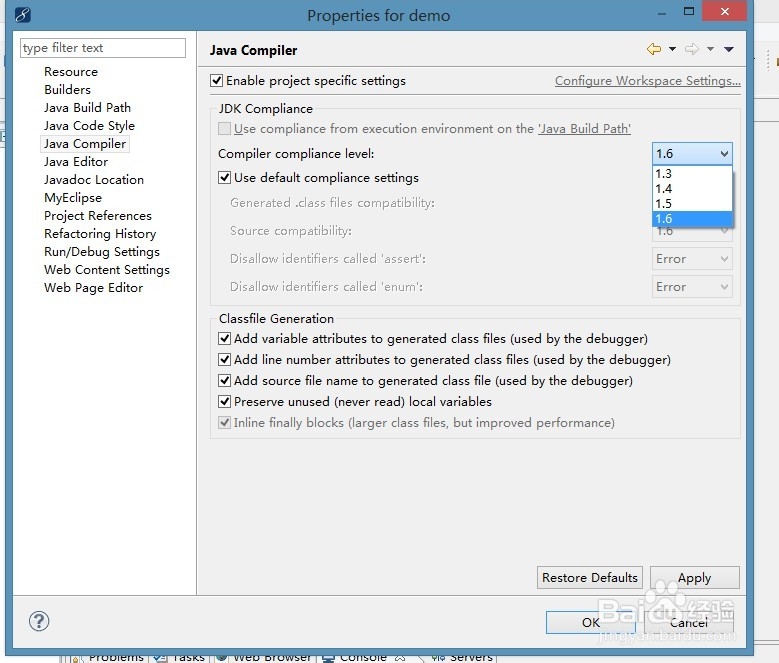Screen dimensions: 779x663
Task: Collapse the Compiler compliance level combo box
Action: tap(692, 153)
